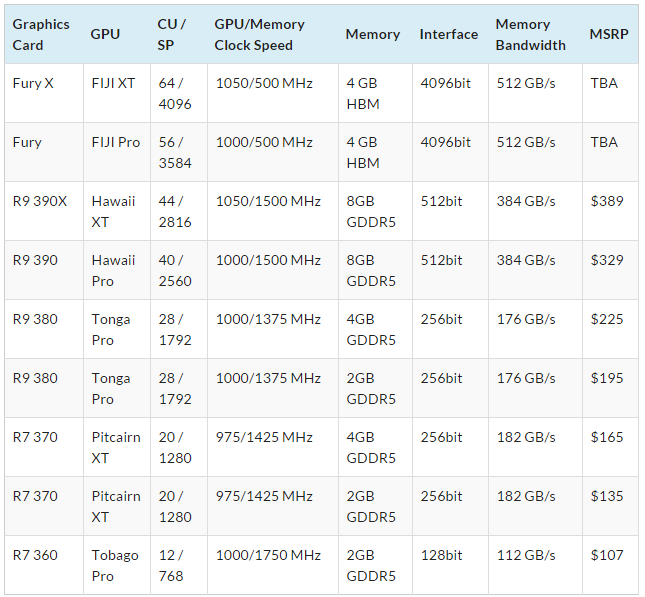The image size is (645, 597).
Task: Click the 56 / 3584 cell
Action: coord(179,152)
